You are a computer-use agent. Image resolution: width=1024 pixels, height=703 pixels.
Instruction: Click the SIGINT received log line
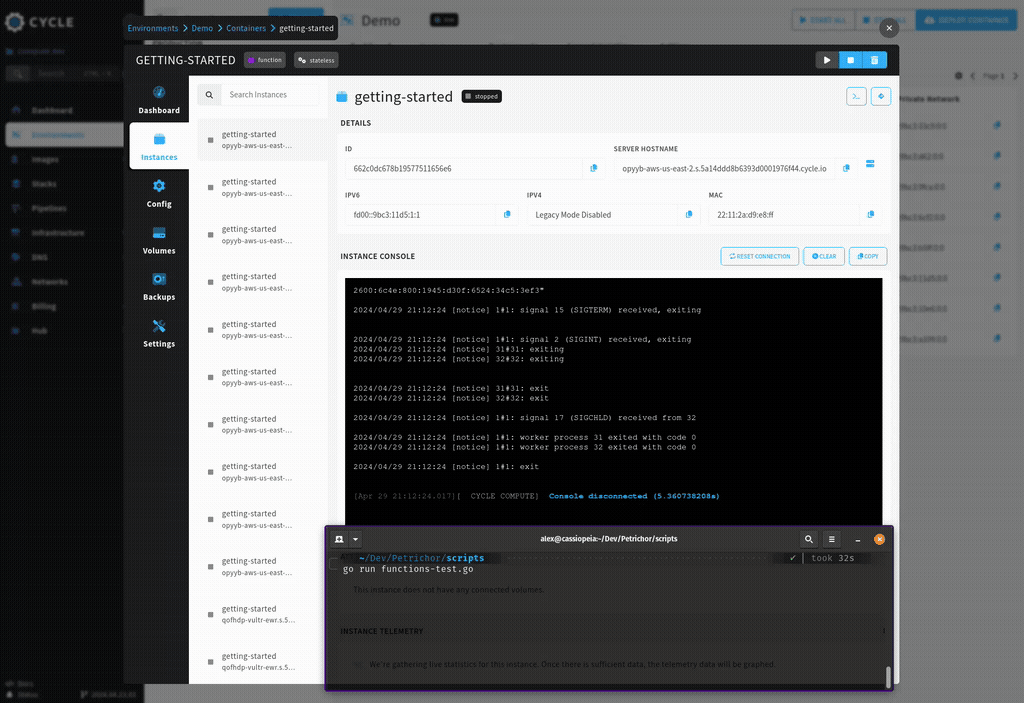[x=522, y=339]
